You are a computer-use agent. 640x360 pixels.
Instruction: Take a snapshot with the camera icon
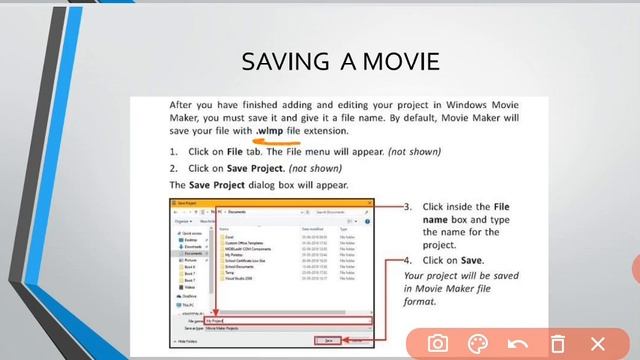438,344
